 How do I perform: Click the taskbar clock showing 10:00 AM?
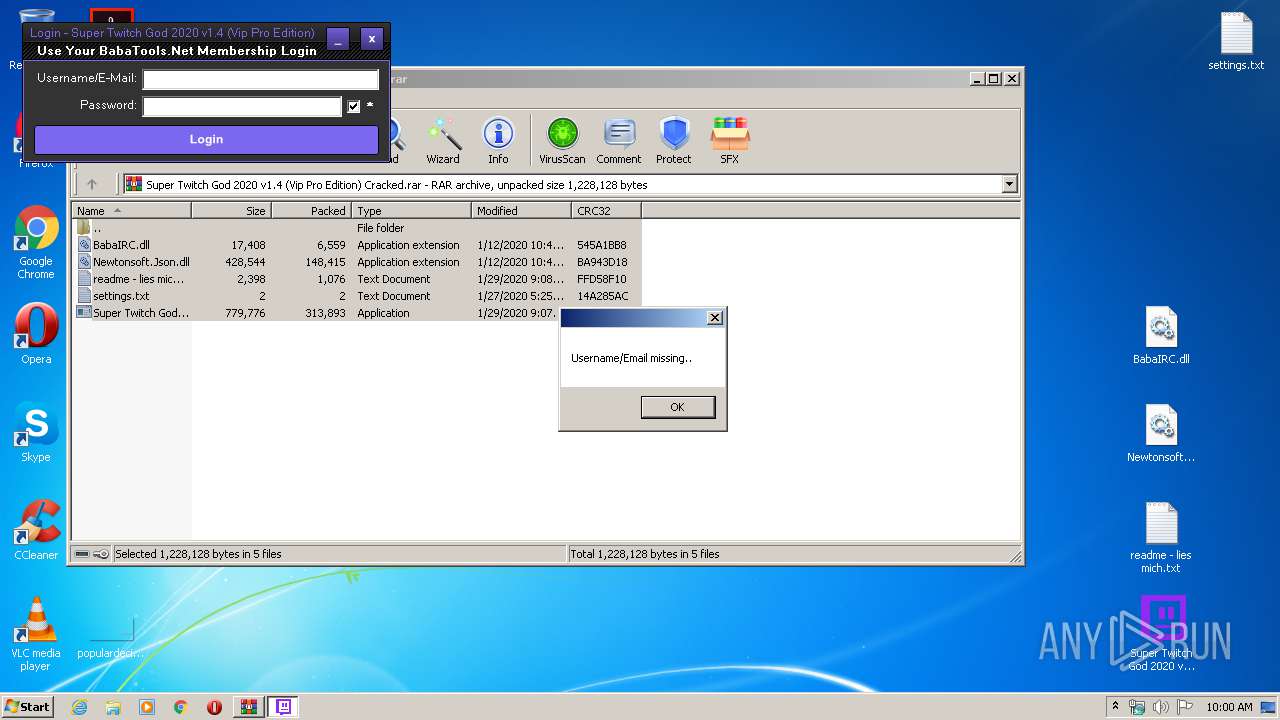click(x=1229, y=707)
